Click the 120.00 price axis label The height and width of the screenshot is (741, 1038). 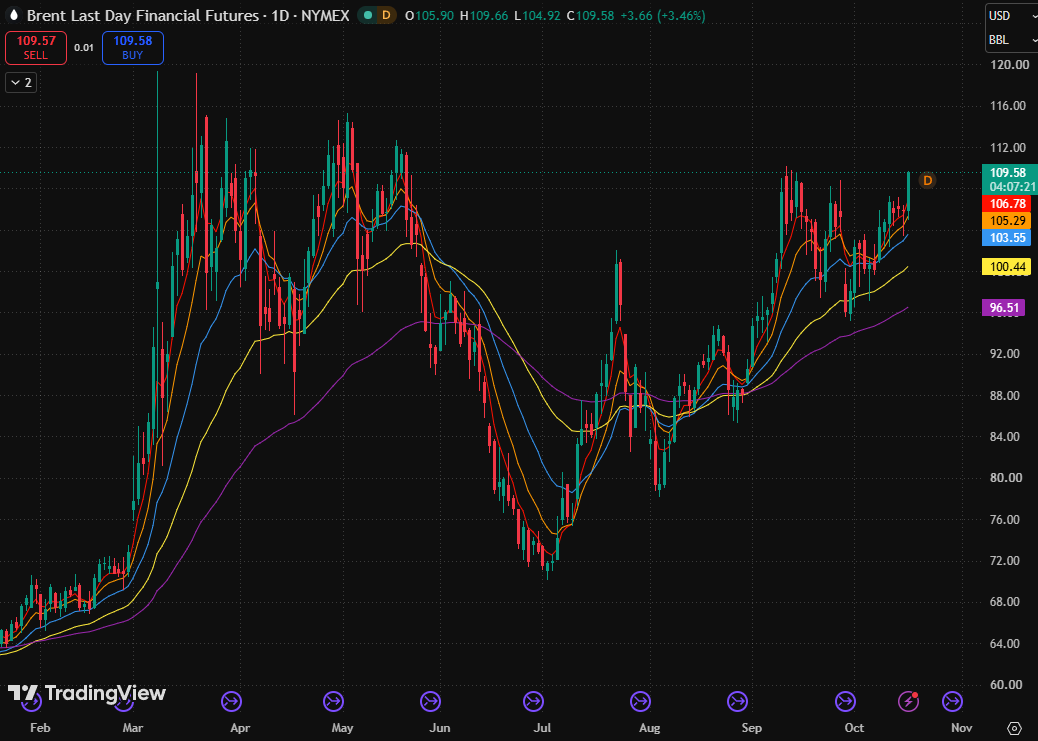(x=1010, y=65)
